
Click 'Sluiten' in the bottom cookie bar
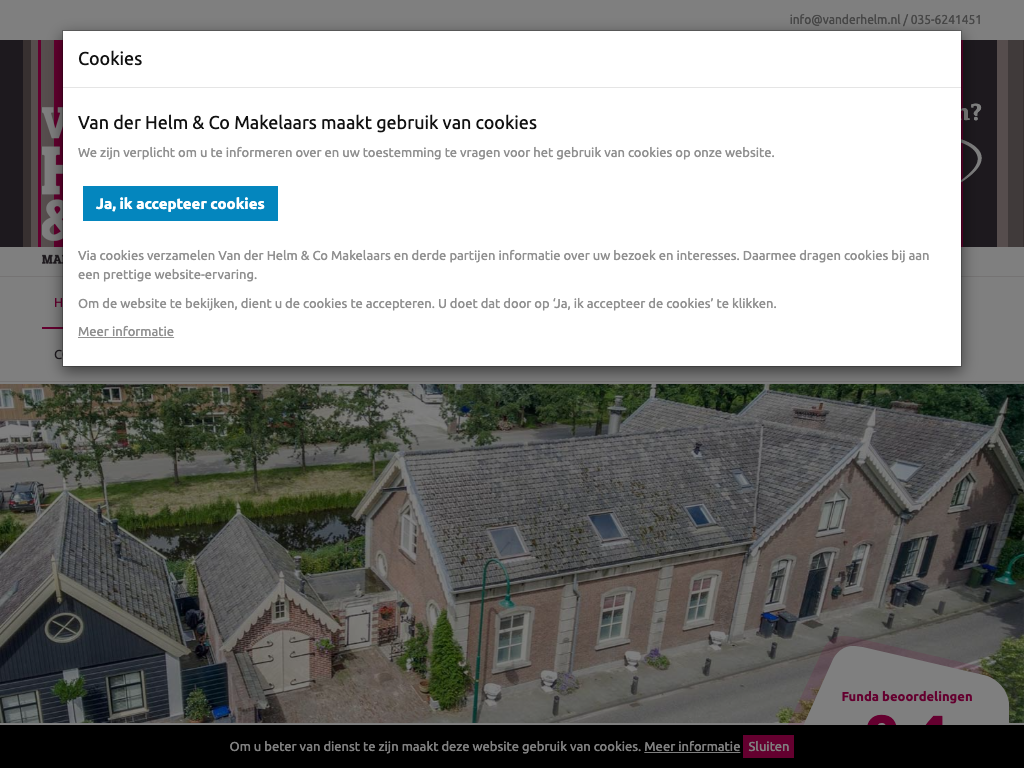[768, 746]
